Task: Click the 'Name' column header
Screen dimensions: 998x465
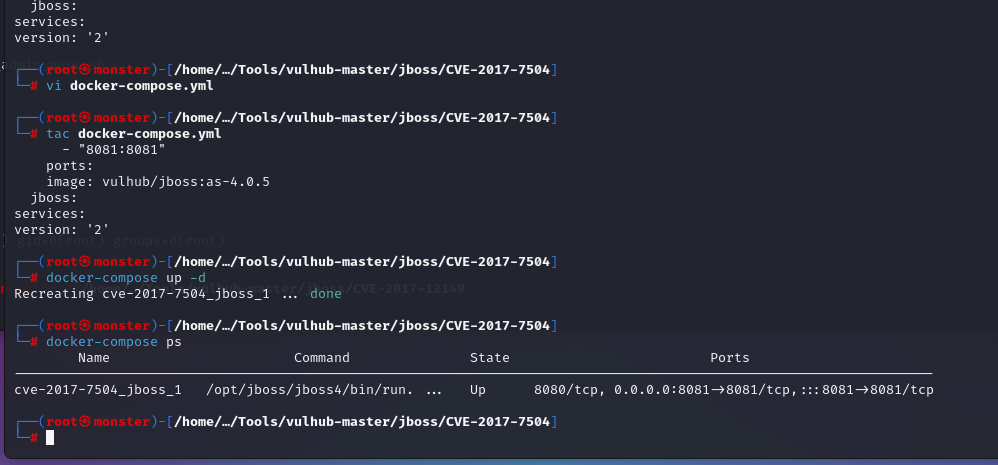Action: (94, 357)
